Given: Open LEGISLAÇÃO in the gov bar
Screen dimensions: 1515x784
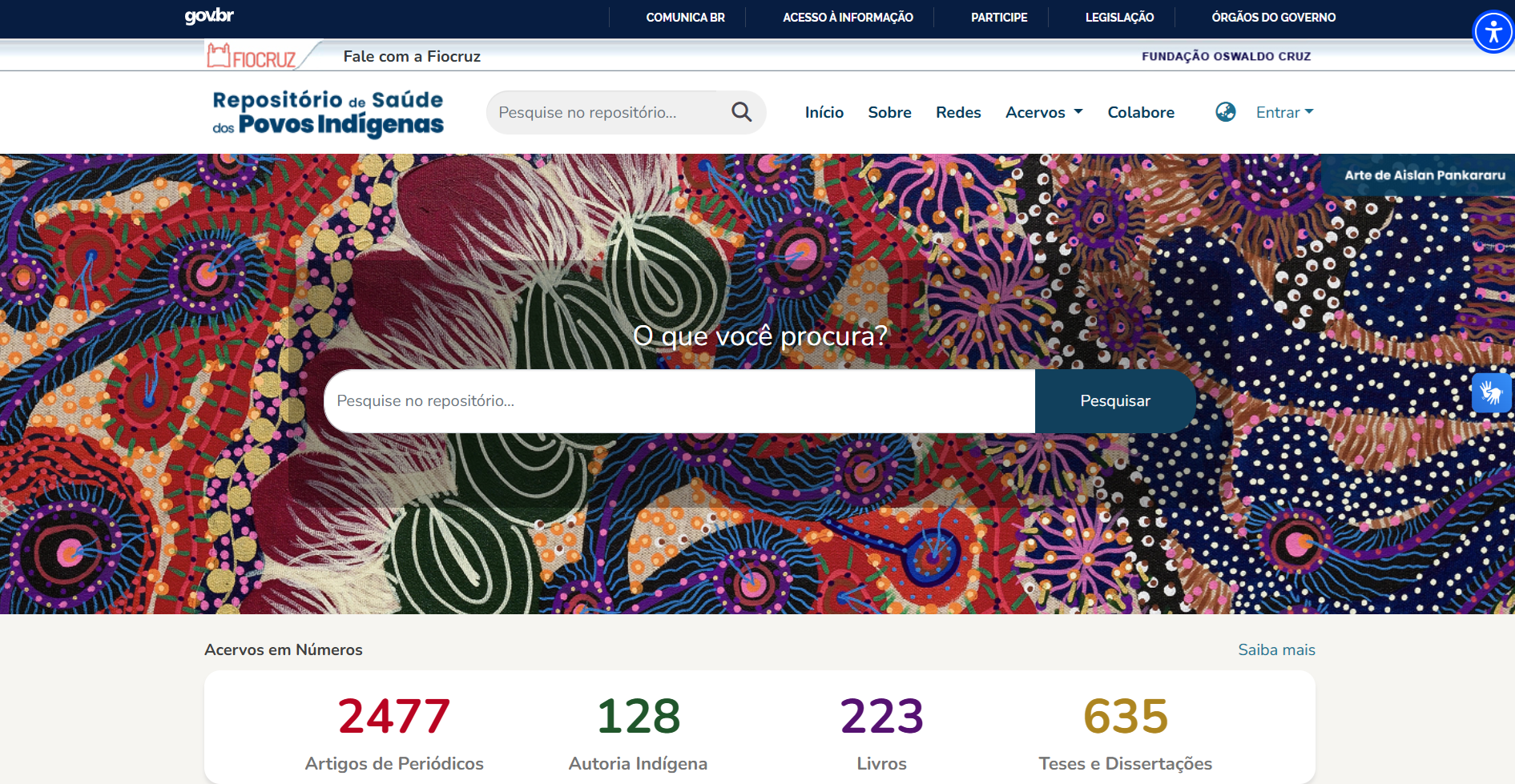Looking at the screenshot, I should 1119,18.
